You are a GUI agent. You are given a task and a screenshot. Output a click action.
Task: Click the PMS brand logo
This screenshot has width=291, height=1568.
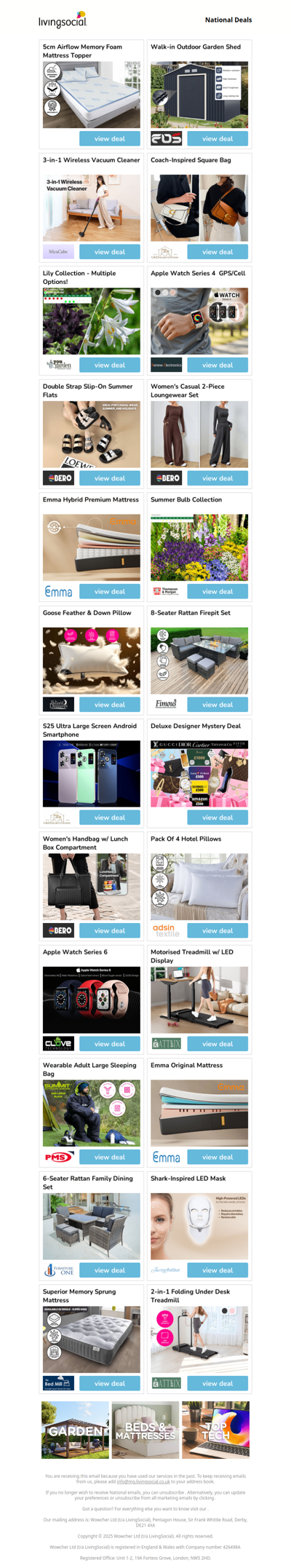point(58,1157)
